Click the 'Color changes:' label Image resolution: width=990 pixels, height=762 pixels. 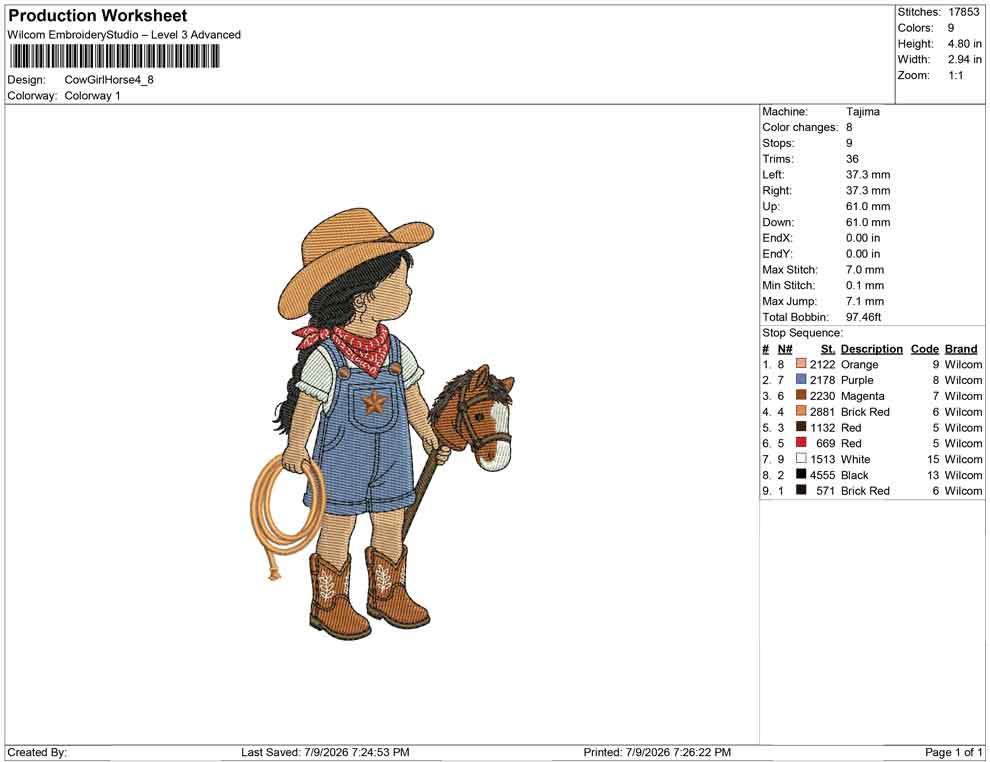coord(800,127)
